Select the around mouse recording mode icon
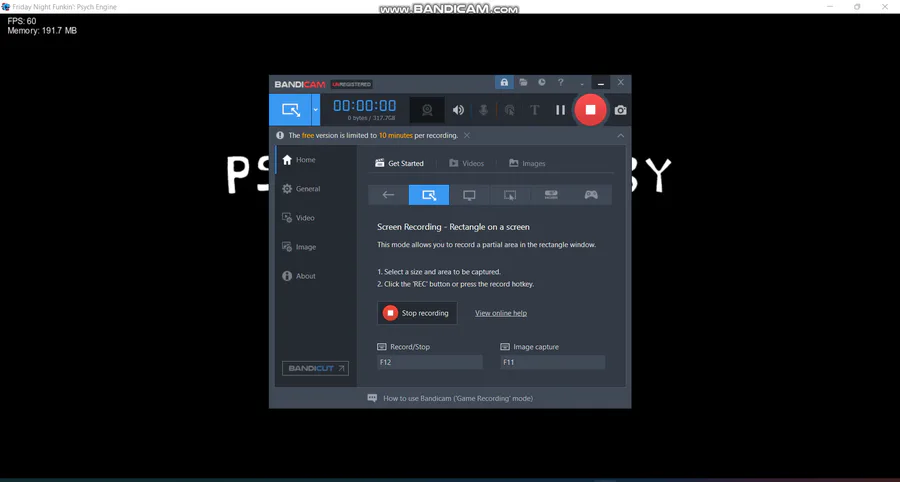This screenshot has height=482, width=900. click(x=510, y=195)
